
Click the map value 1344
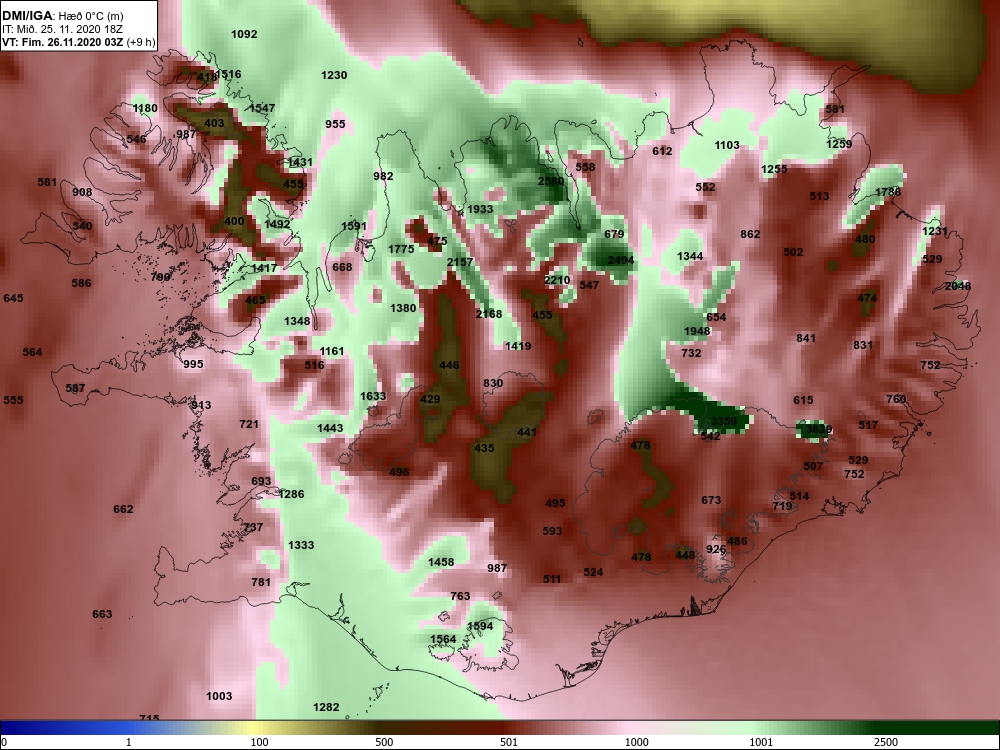click(690, 256)
